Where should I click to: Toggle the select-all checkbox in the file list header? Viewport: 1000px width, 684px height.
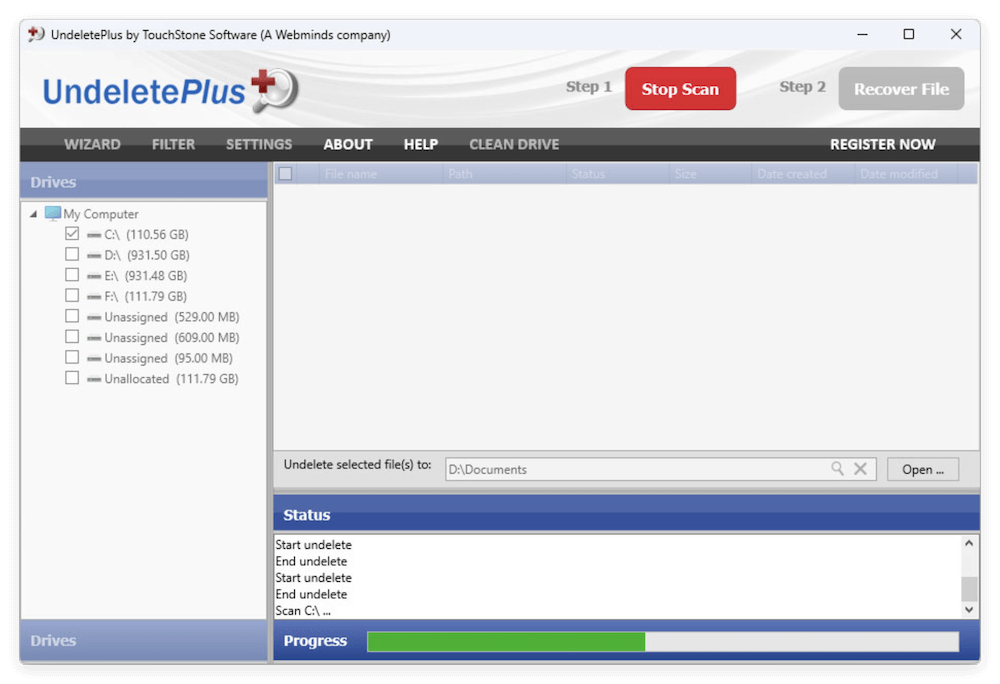click(x=285, y=172)
